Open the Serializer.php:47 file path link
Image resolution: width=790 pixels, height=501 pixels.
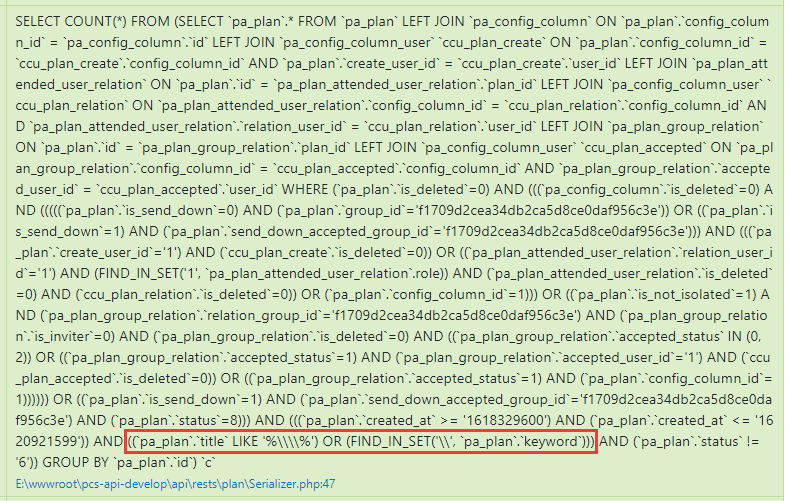[175, 484]
